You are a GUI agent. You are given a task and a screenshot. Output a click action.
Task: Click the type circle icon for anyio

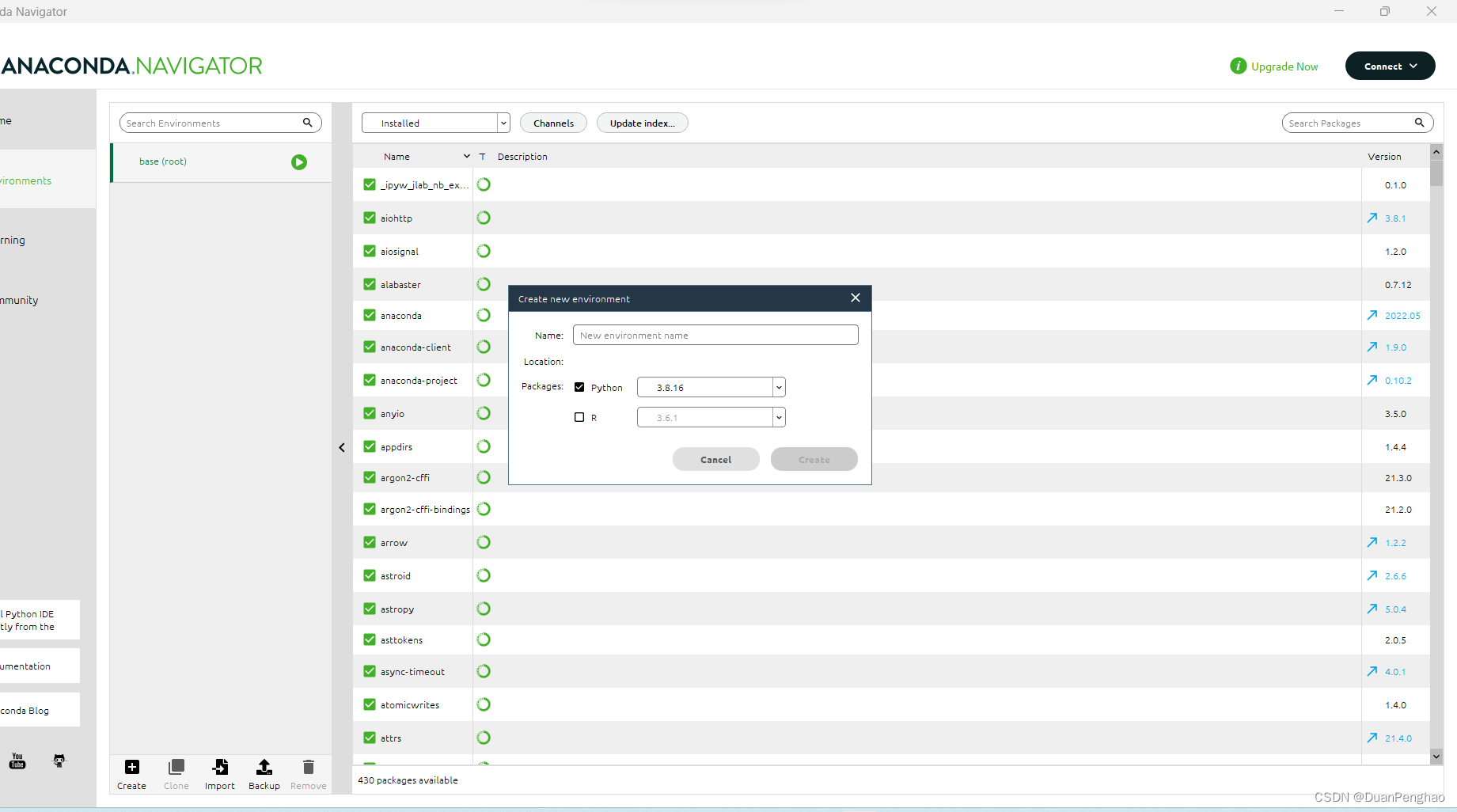point(484,413)
